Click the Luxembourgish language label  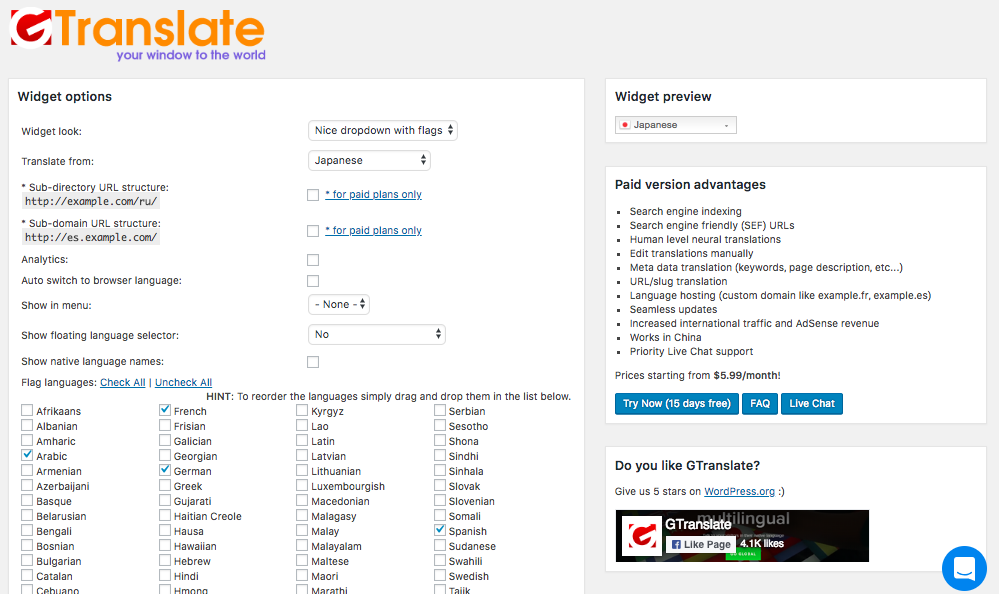348,486
